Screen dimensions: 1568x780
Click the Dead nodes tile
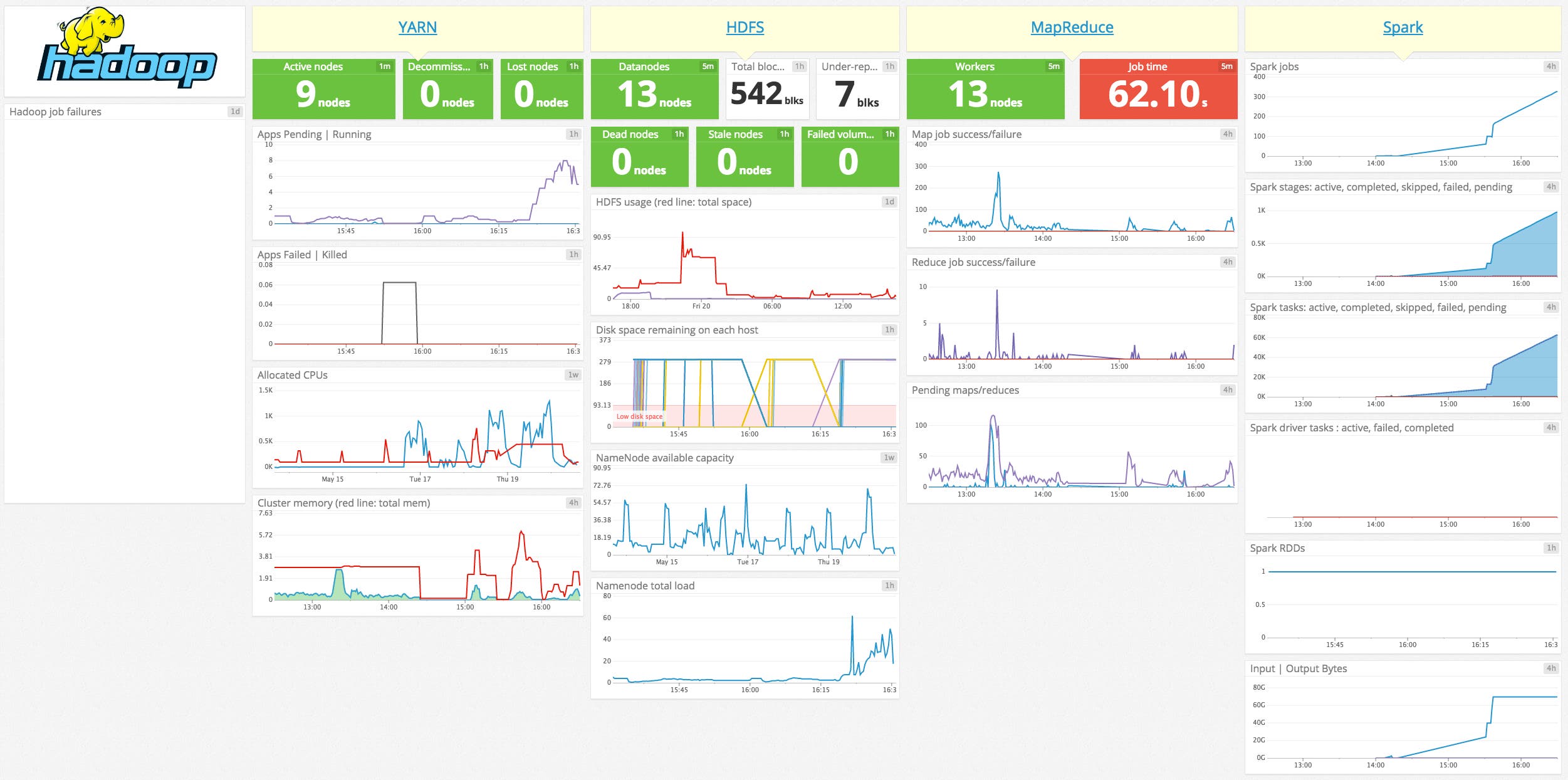click(638, 157)
